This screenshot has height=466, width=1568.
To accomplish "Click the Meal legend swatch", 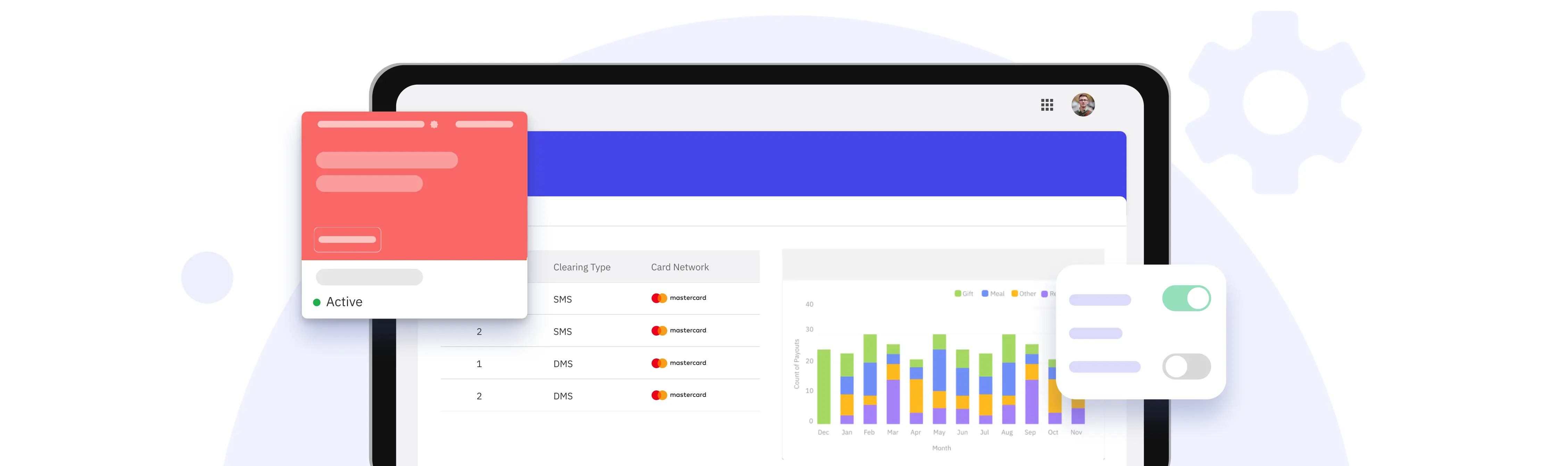I will [x=985, y=294].
